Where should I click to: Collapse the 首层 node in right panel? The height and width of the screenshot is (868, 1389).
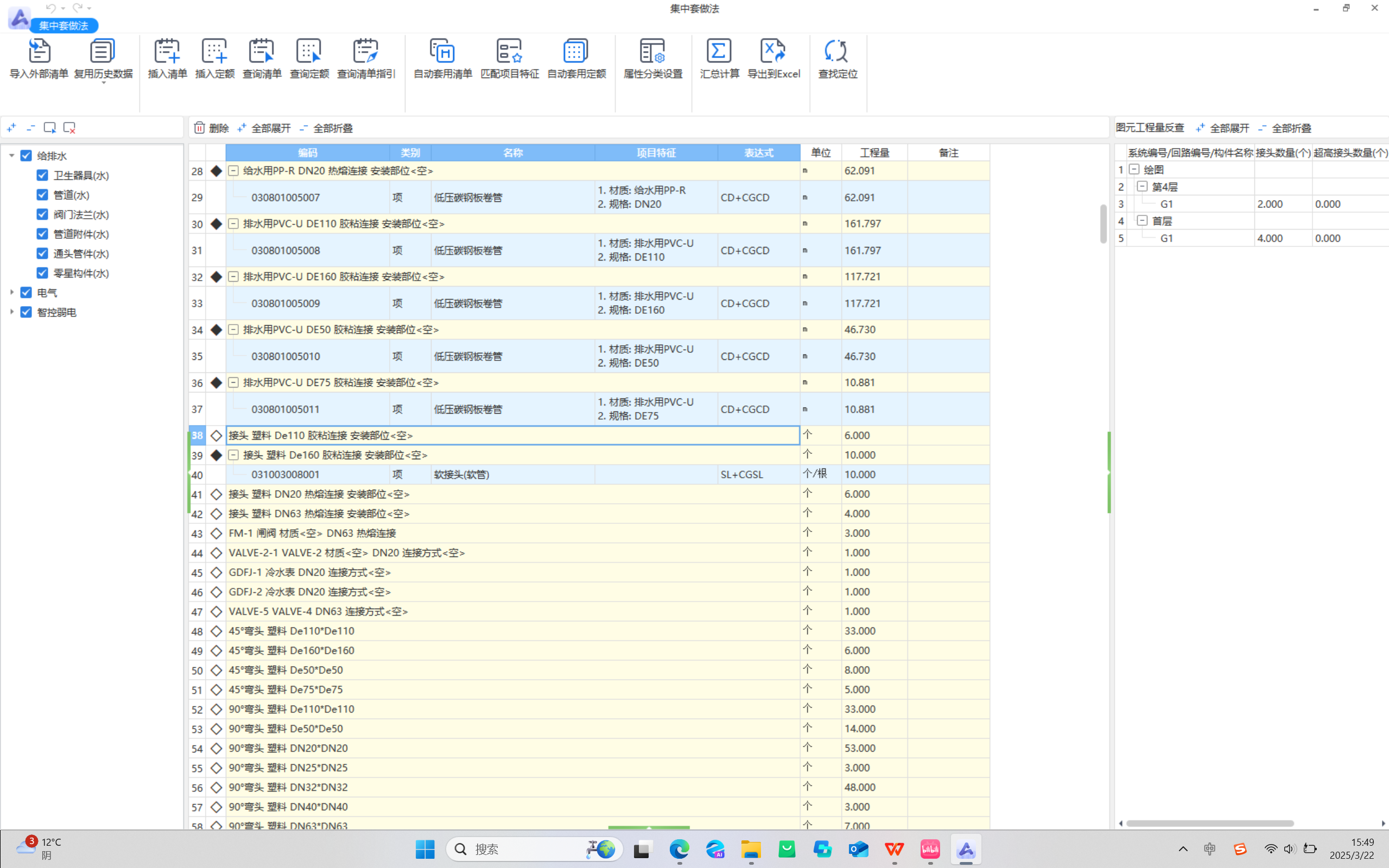1142,220
